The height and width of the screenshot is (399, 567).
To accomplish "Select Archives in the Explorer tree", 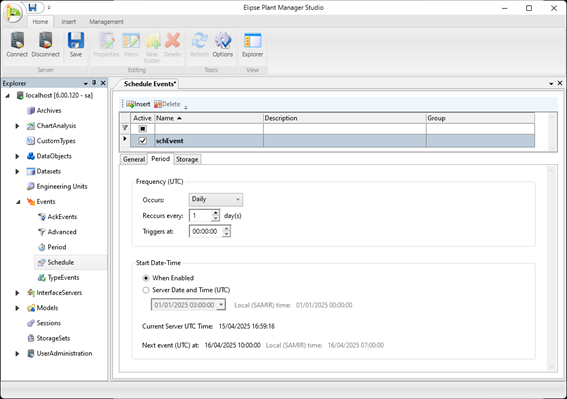I will click(x=49, y=110).
